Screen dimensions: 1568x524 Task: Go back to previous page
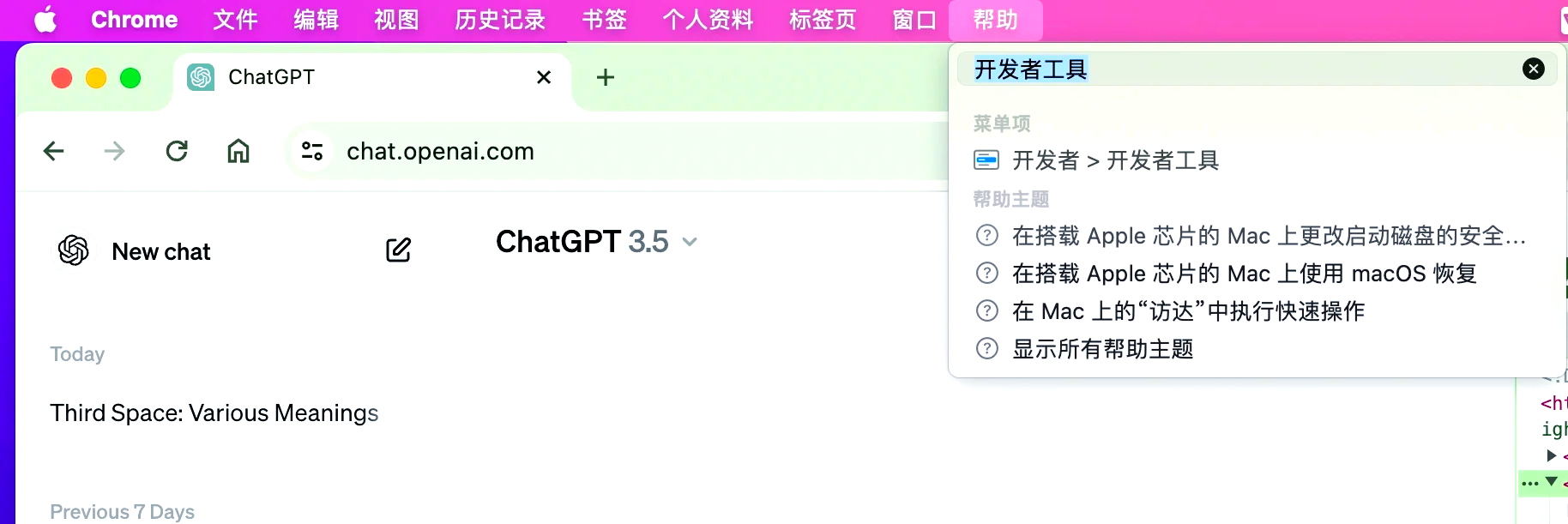(54, 152)
